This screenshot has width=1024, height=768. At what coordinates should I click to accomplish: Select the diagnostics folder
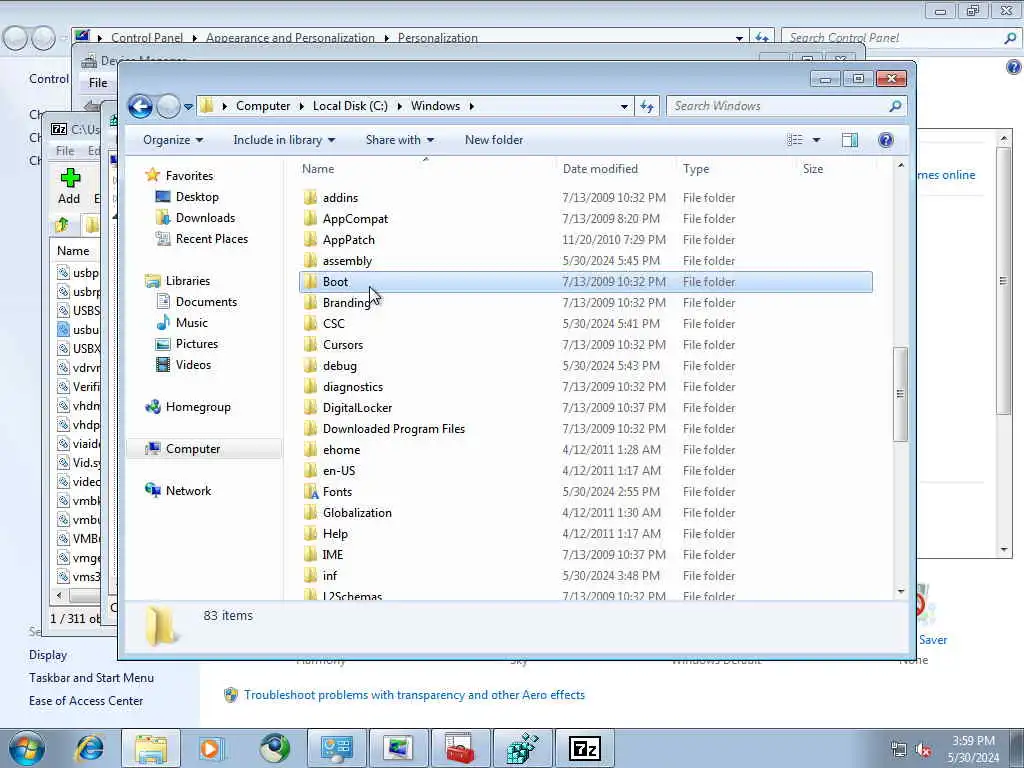tap(353, 387)
